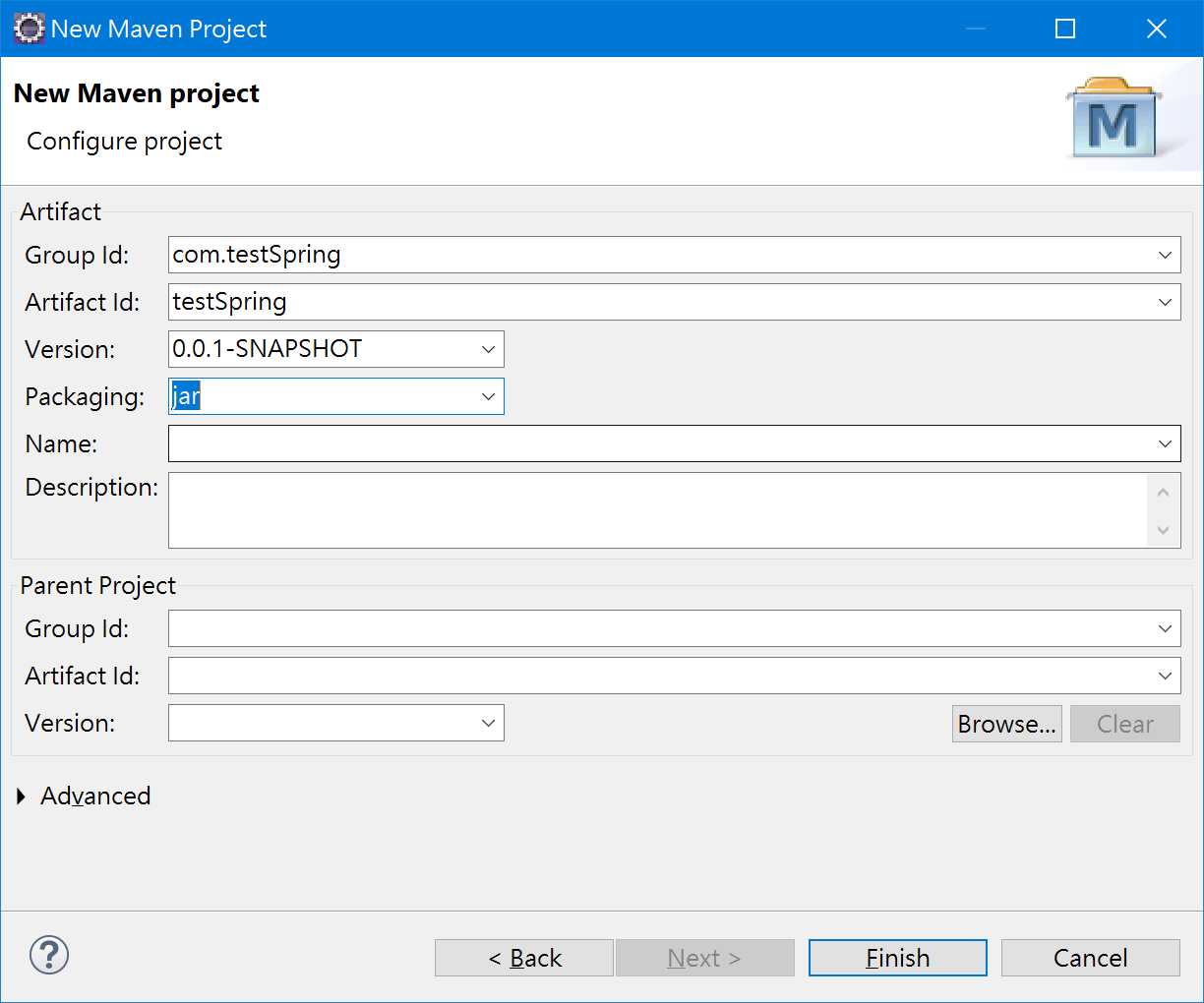Viewport: 1204px width, 1003px height.
Task: Open Parent Project Version dropdown
Action: coord(488,724)
